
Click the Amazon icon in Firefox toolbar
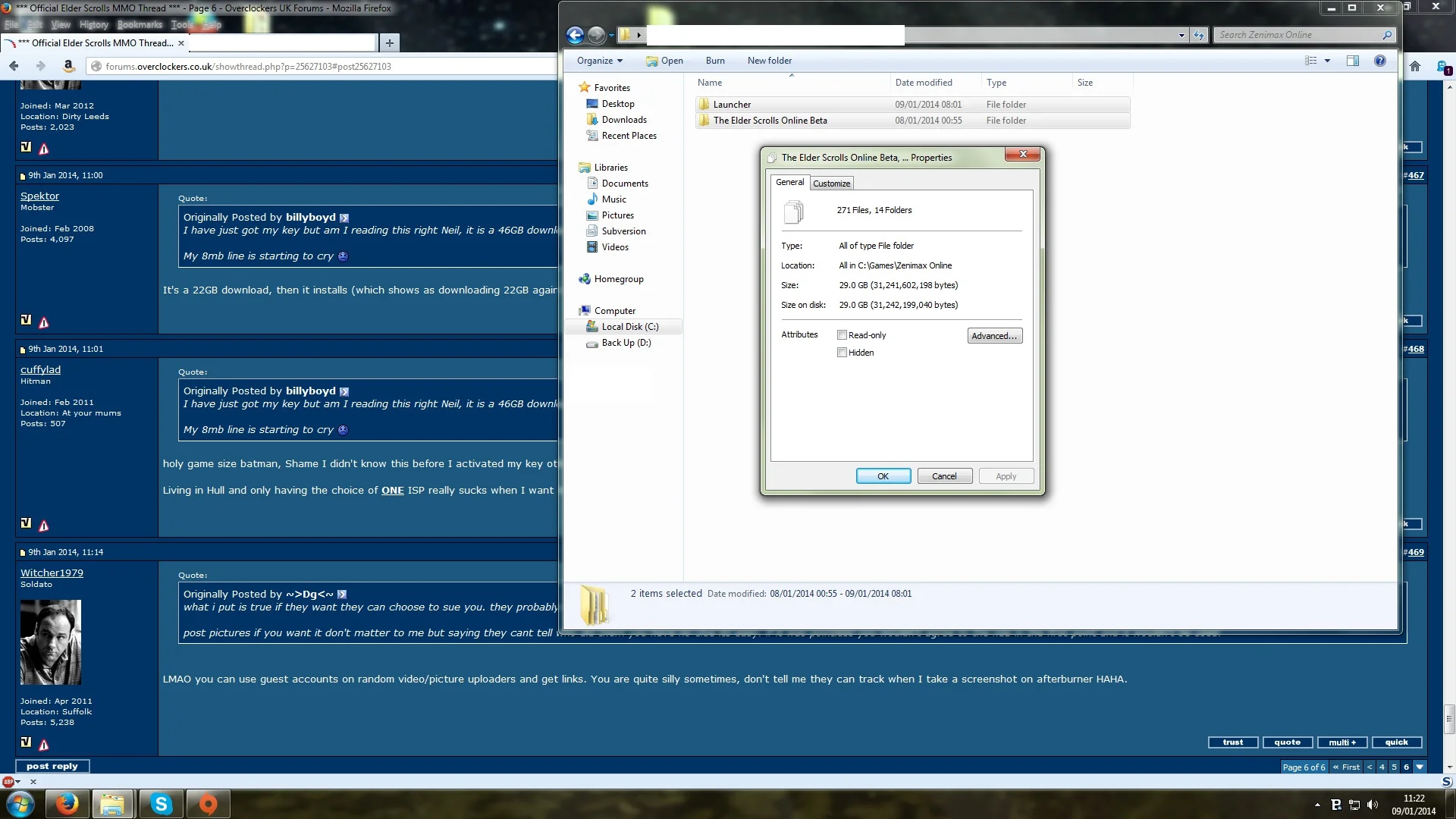point(68,66)
